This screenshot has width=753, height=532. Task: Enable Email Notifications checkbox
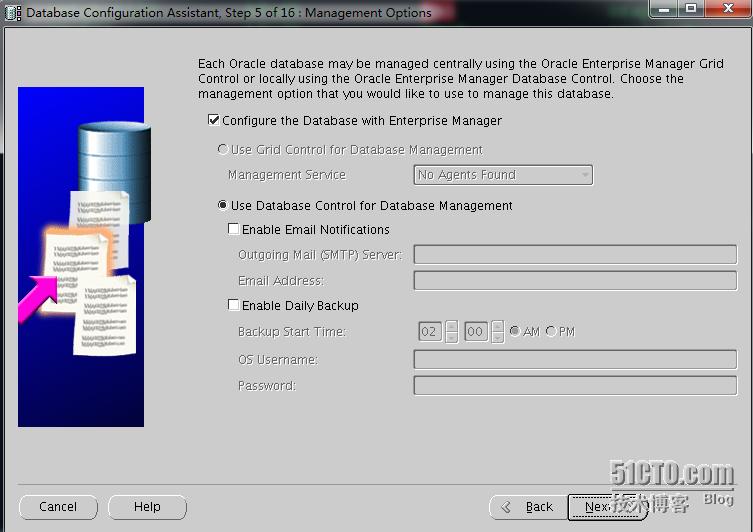(233, 229)
